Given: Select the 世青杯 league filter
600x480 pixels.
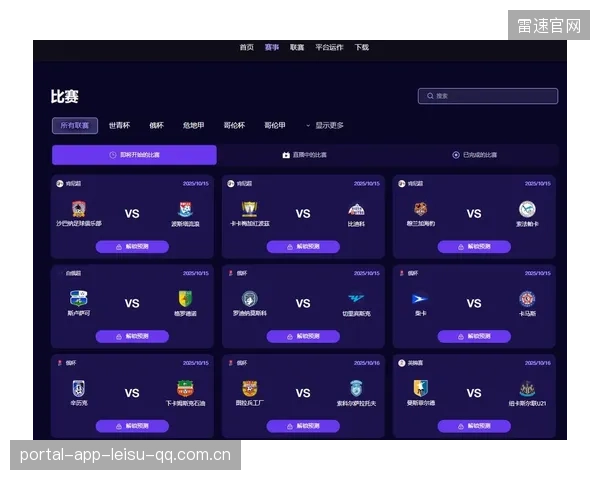Looking at the screenshot, I should click(x=119, y=126).
